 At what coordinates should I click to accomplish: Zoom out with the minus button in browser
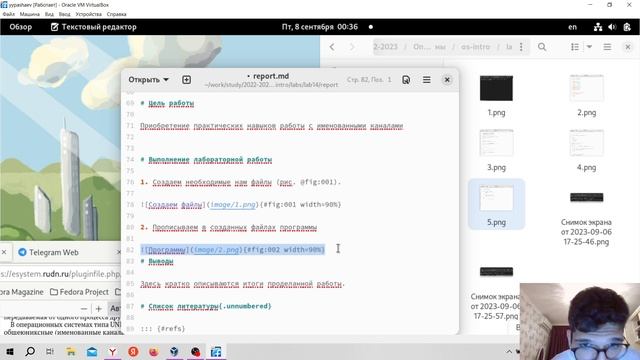click(x=84, y=309)
